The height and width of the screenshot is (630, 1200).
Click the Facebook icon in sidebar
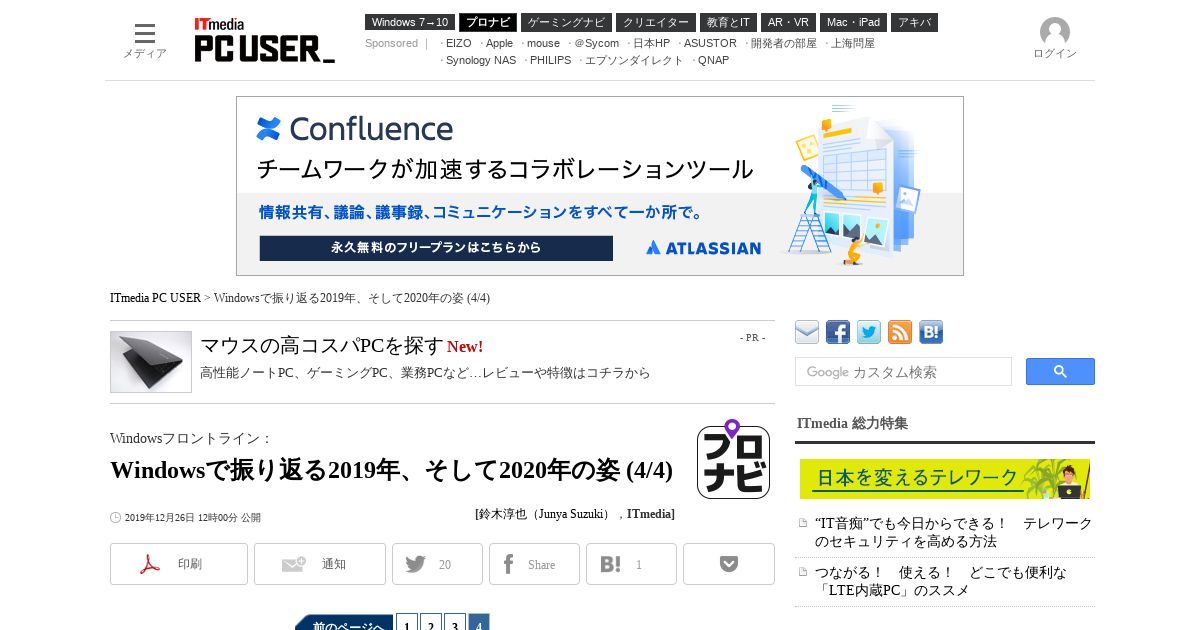coord(838,332)
